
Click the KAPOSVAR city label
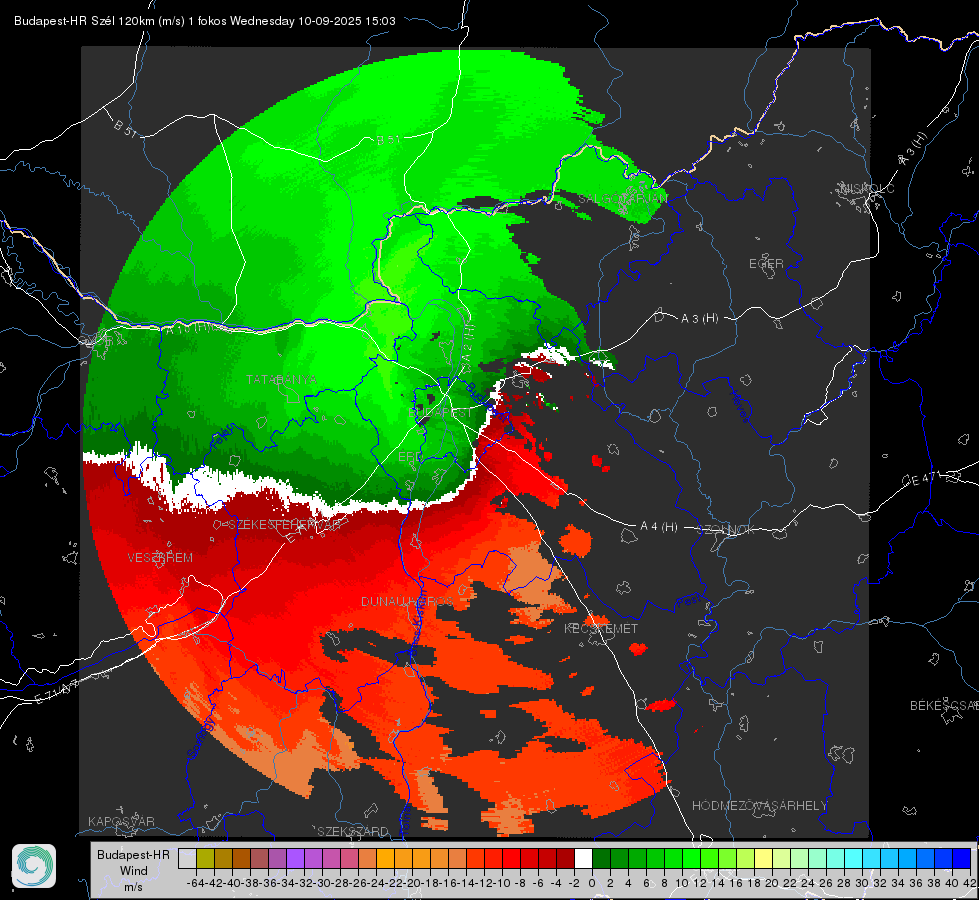(121, 821)
